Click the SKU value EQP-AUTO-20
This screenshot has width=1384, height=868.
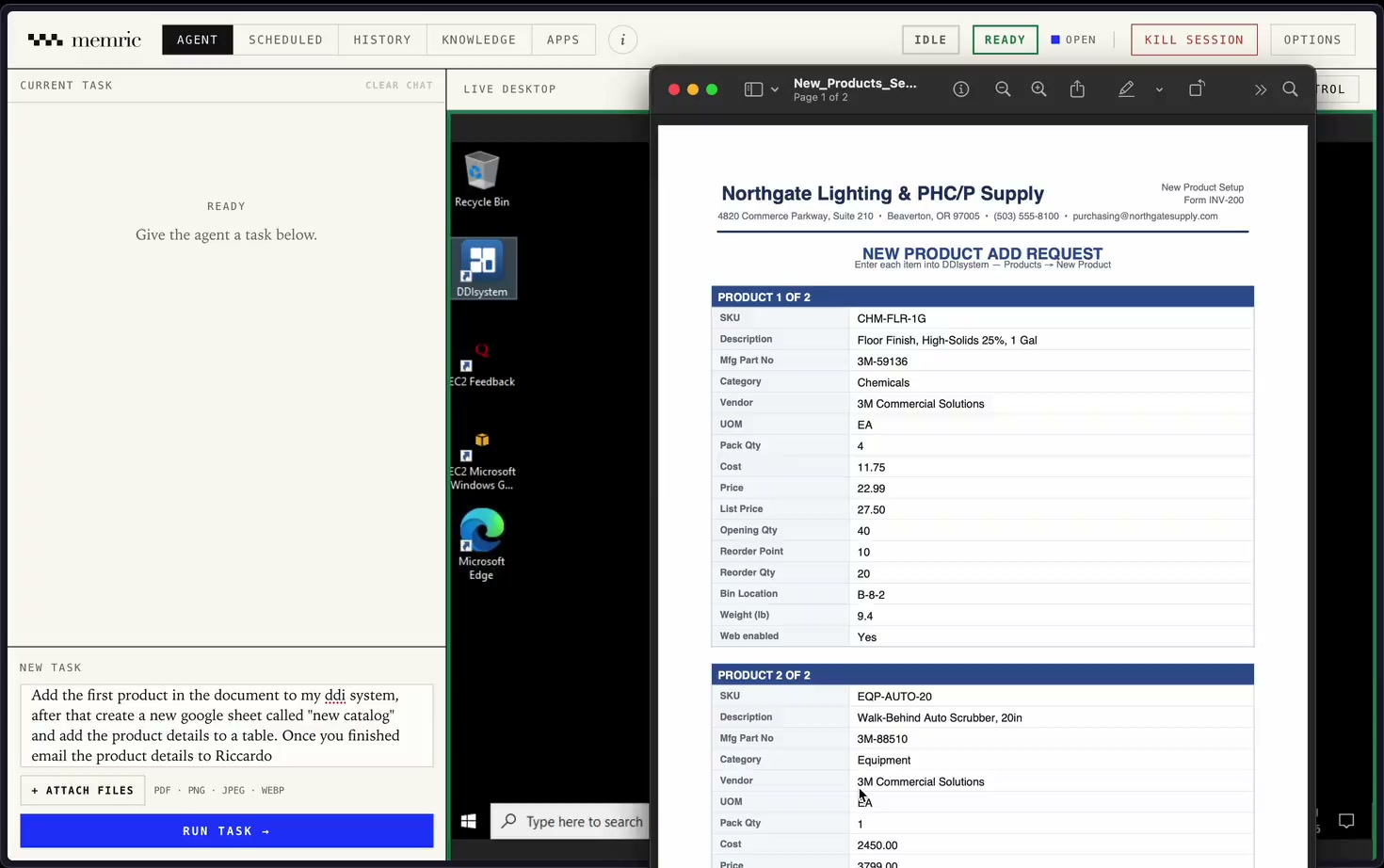(894, 697)
